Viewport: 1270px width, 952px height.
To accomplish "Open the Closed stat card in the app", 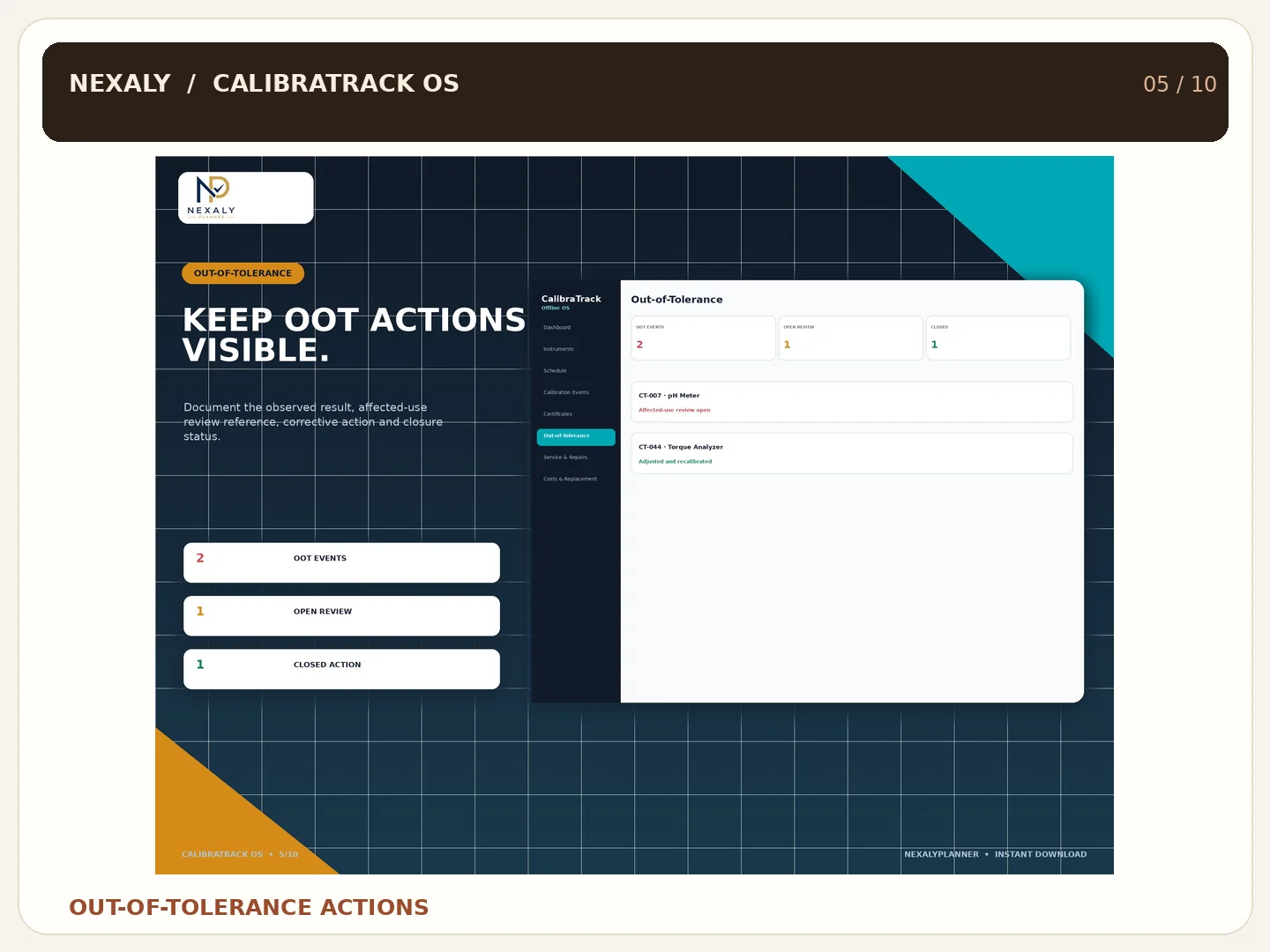I will (997, 338).
